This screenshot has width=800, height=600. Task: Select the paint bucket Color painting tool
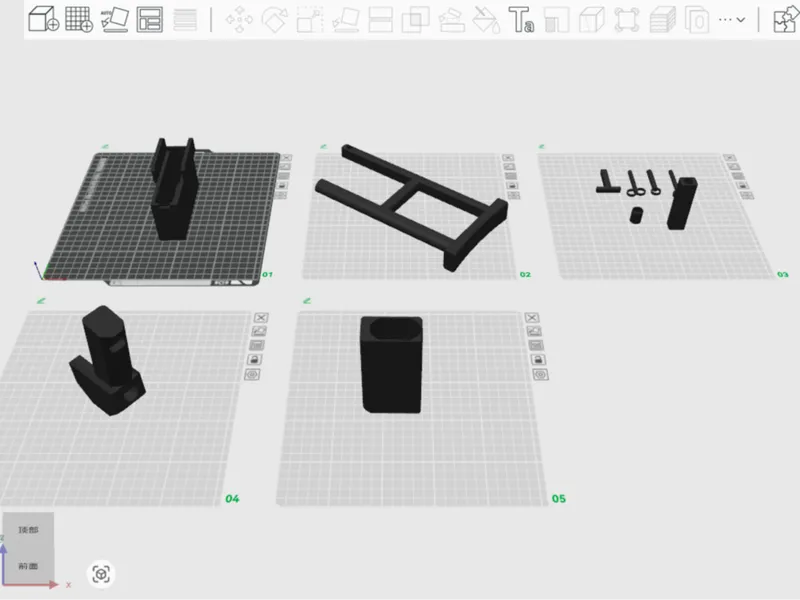click(486, 19)
